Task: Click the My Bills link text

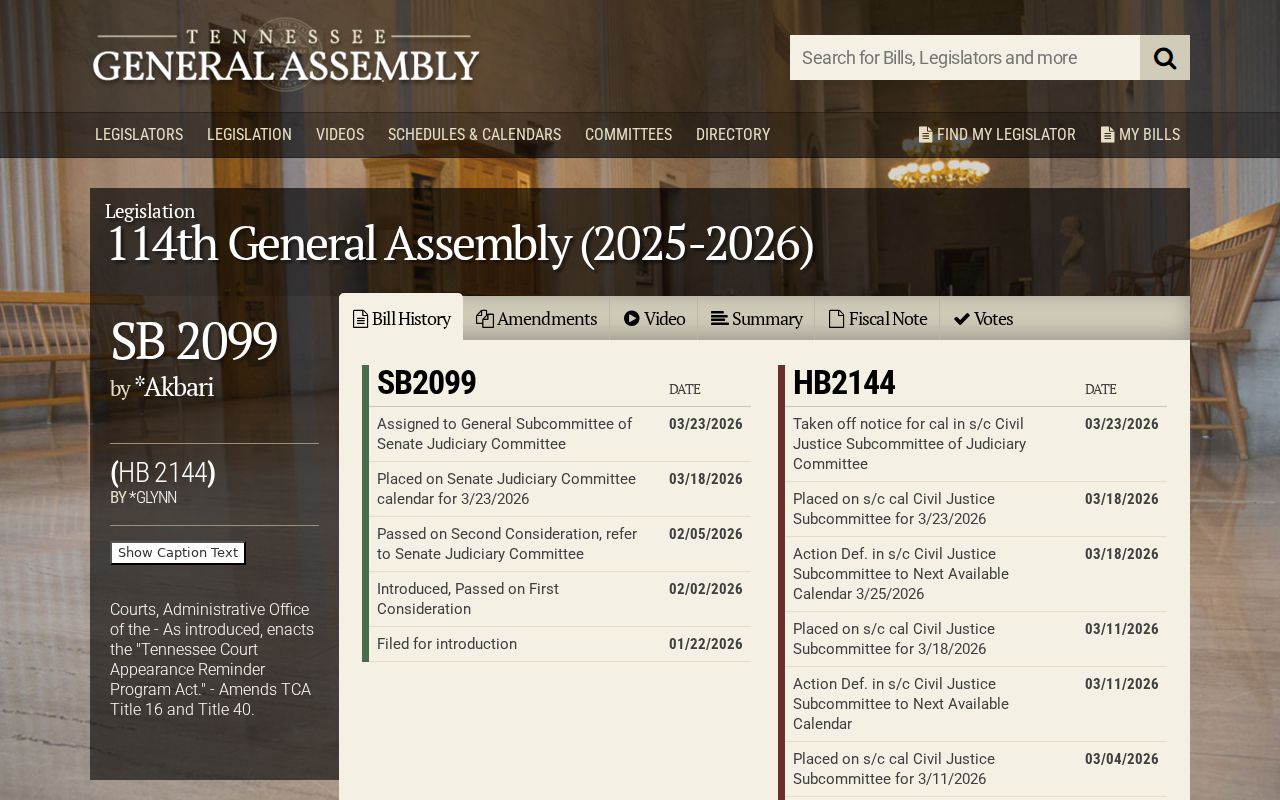Action: pos(1149,134)
